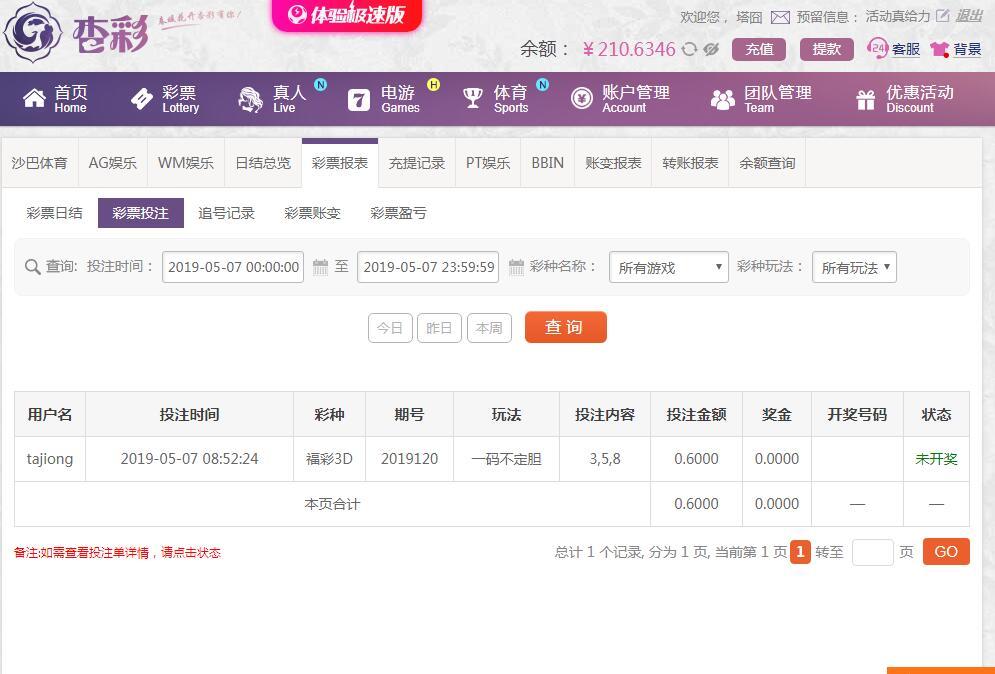Click the 24-hour customer service icon
995x674 pixels.
pos(877,48)
